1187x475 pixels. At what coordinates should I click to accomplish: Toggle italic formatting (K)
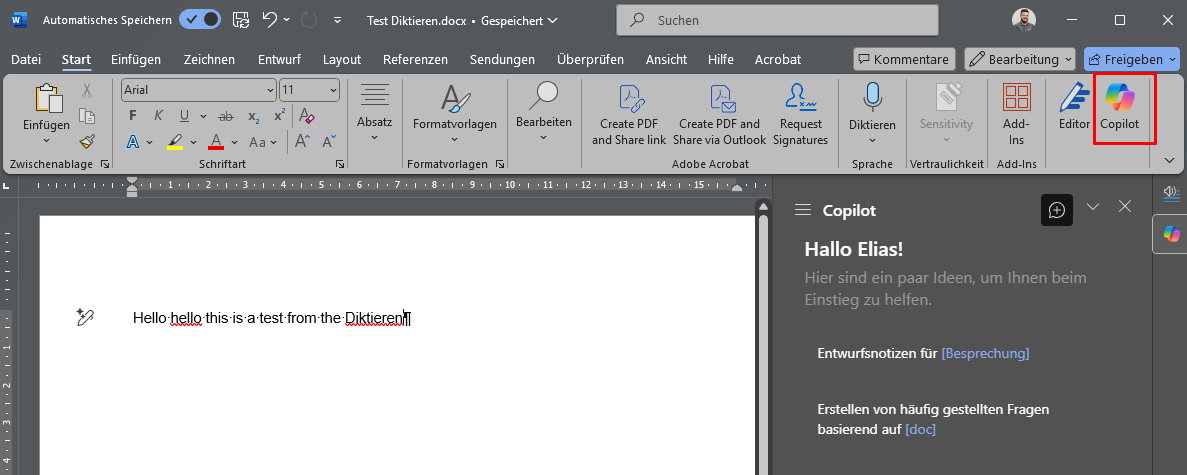pos(158,116)
